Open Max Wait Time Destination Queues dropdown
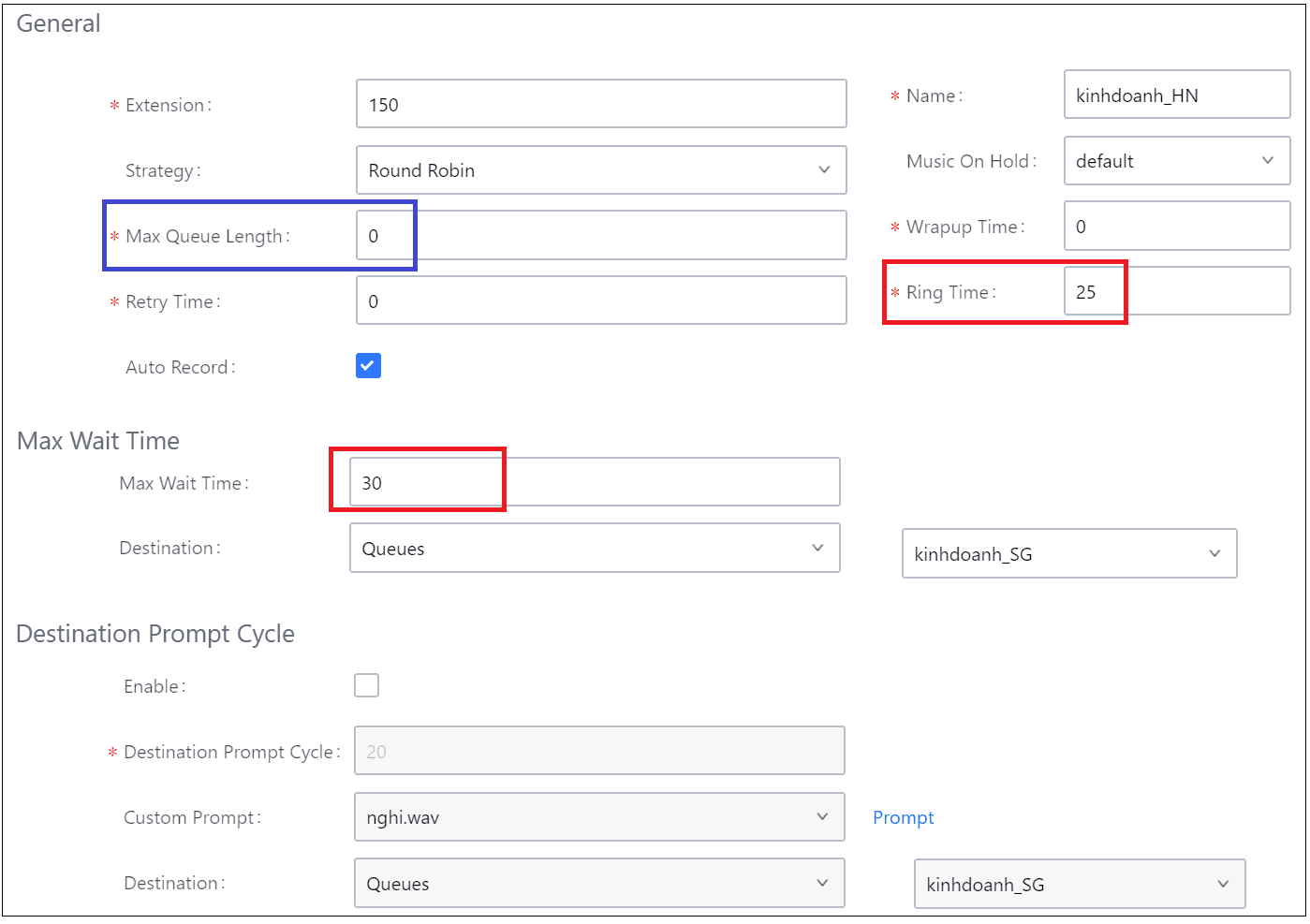The height and width of the screenshot is (924, 1310). point(594,549)
